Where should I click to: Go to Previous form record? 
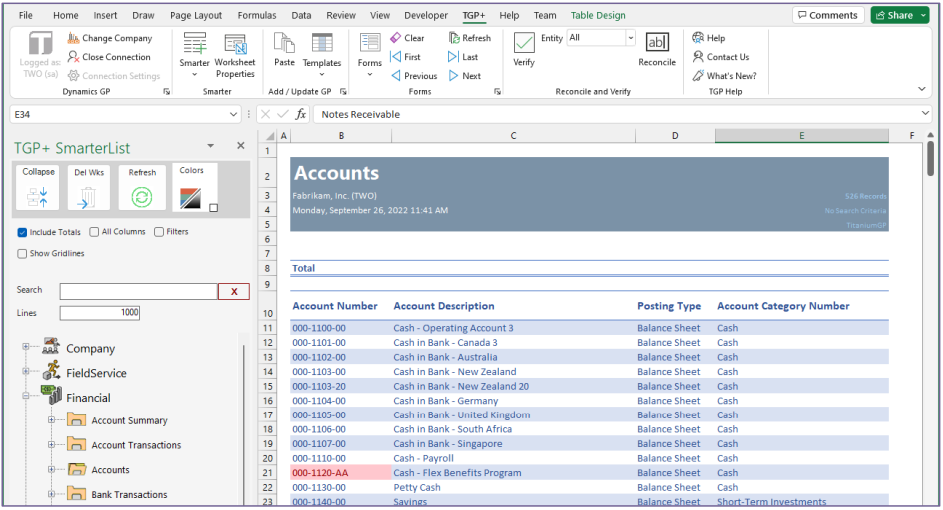pyautogui.click(x=414, y=76)
